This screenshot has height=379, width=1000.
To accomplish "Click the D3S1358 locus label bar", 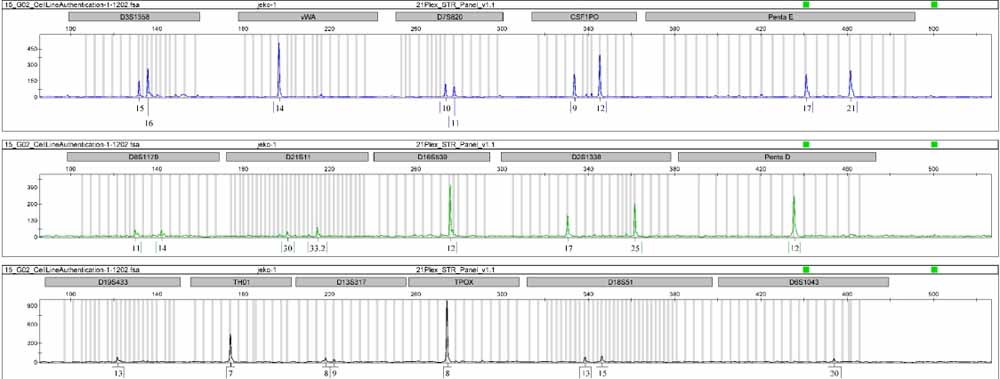I will pos(133,17).
